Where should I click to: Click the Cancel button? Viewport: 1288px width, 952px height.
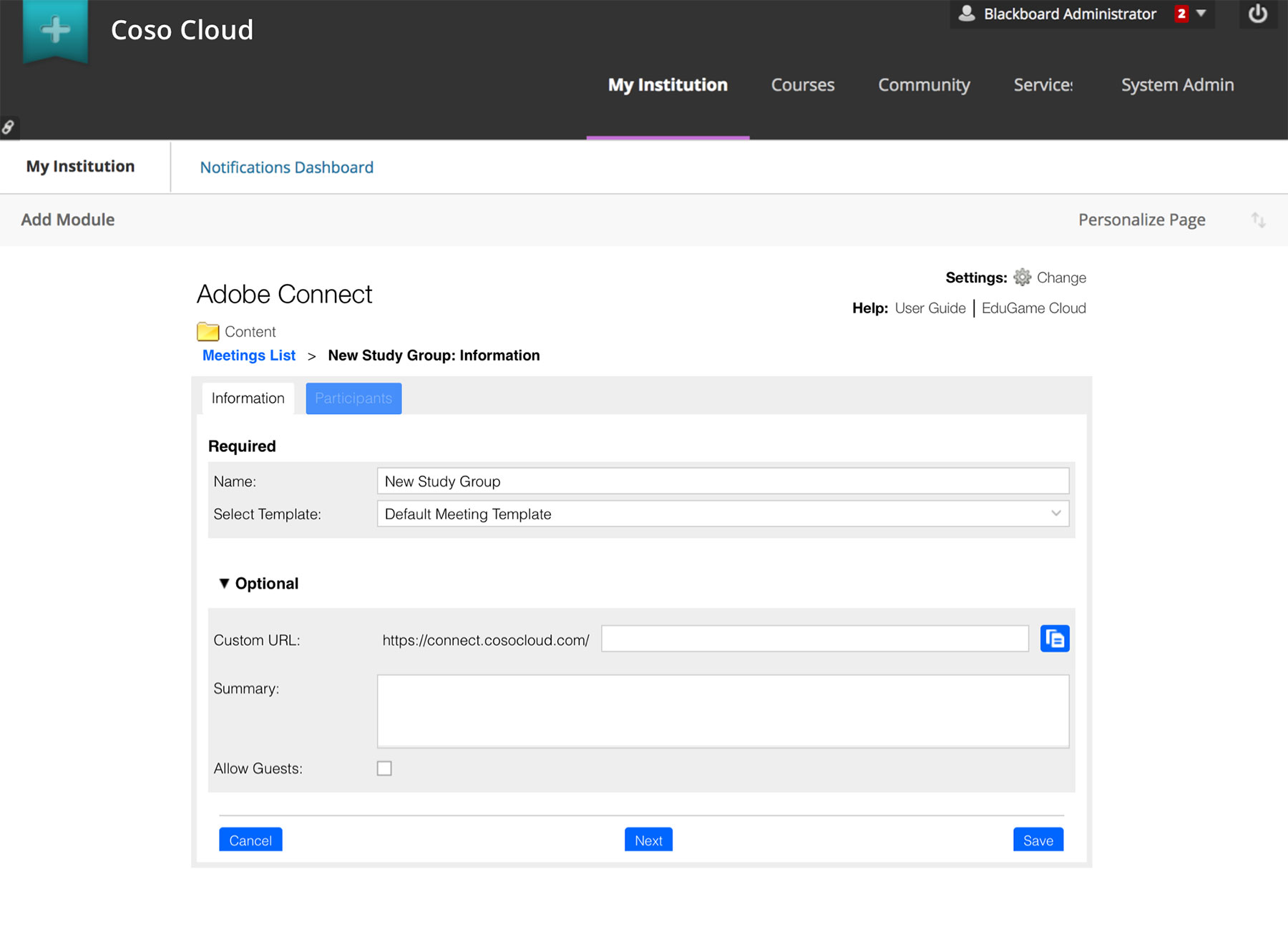(250, 840)
